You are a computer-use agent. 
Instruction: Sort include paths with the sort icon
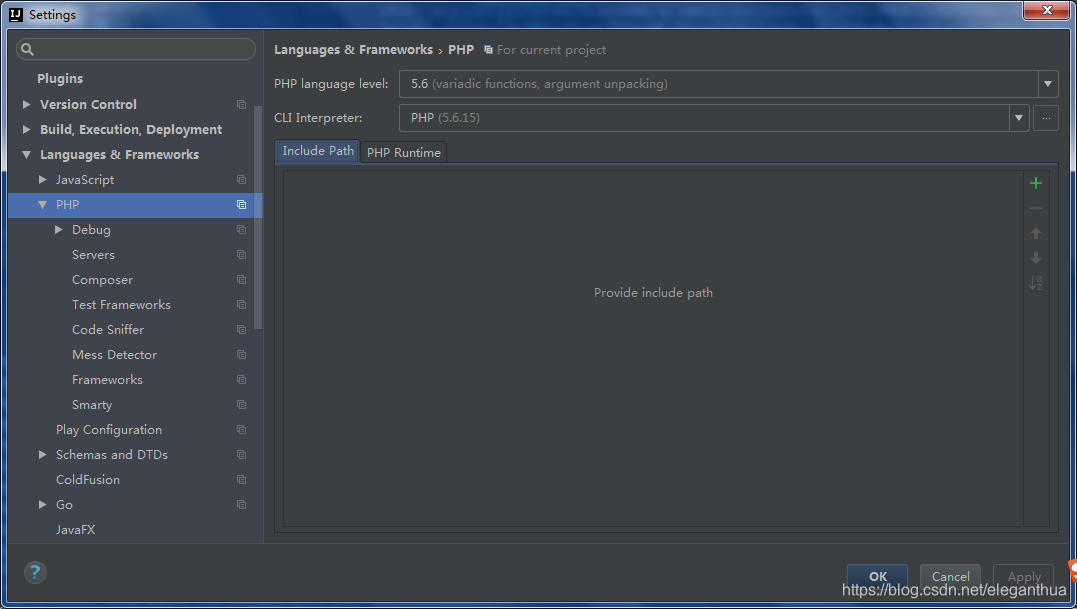pos(1036,282)
